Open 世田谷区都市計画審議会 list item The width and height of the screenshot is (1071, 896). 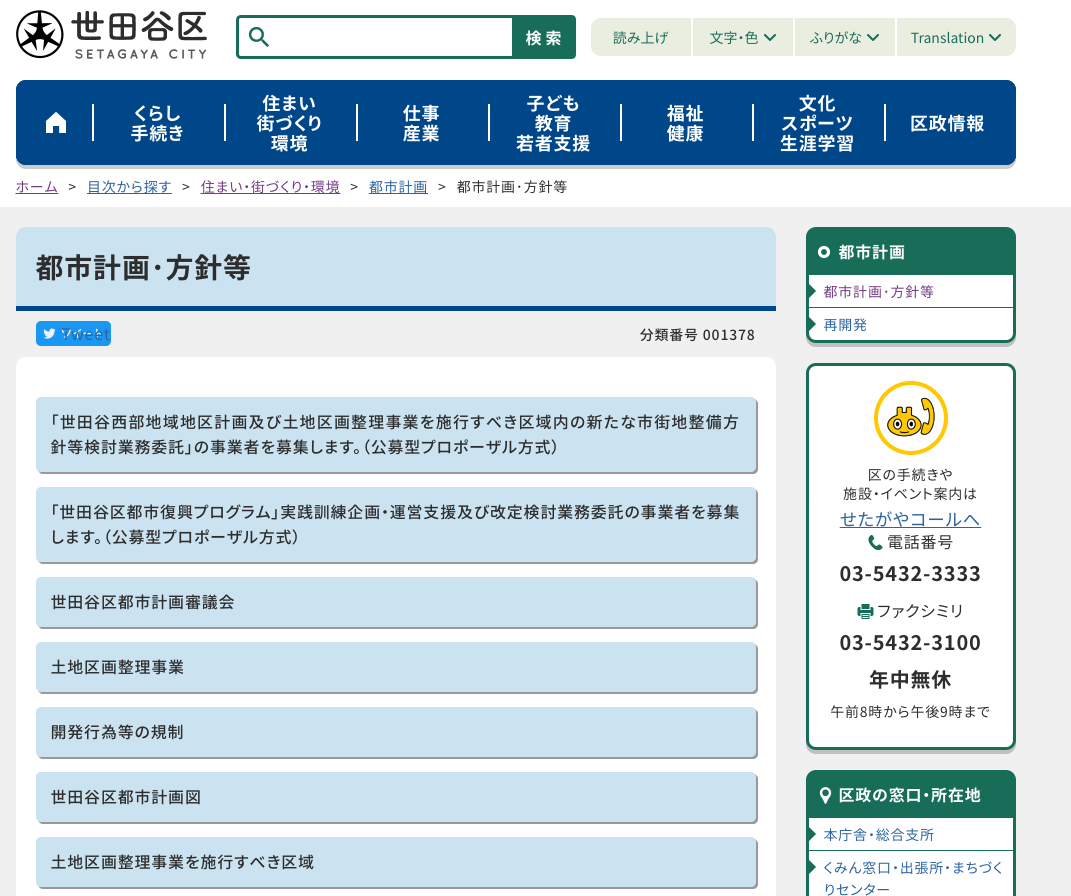396,602
